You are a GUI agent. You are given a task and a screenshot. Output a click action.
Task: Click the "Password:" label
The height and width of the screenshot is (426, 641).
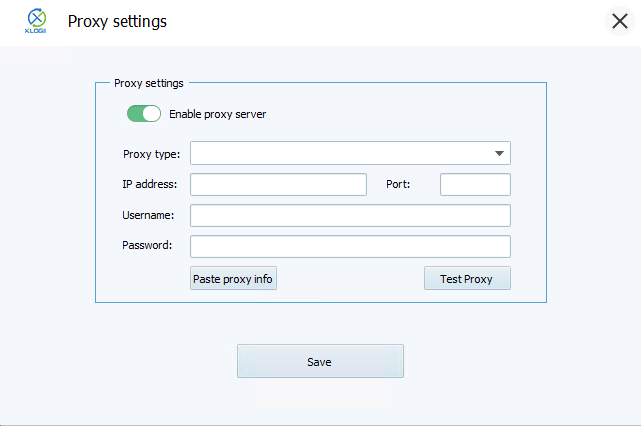click(x=147, y=245)
